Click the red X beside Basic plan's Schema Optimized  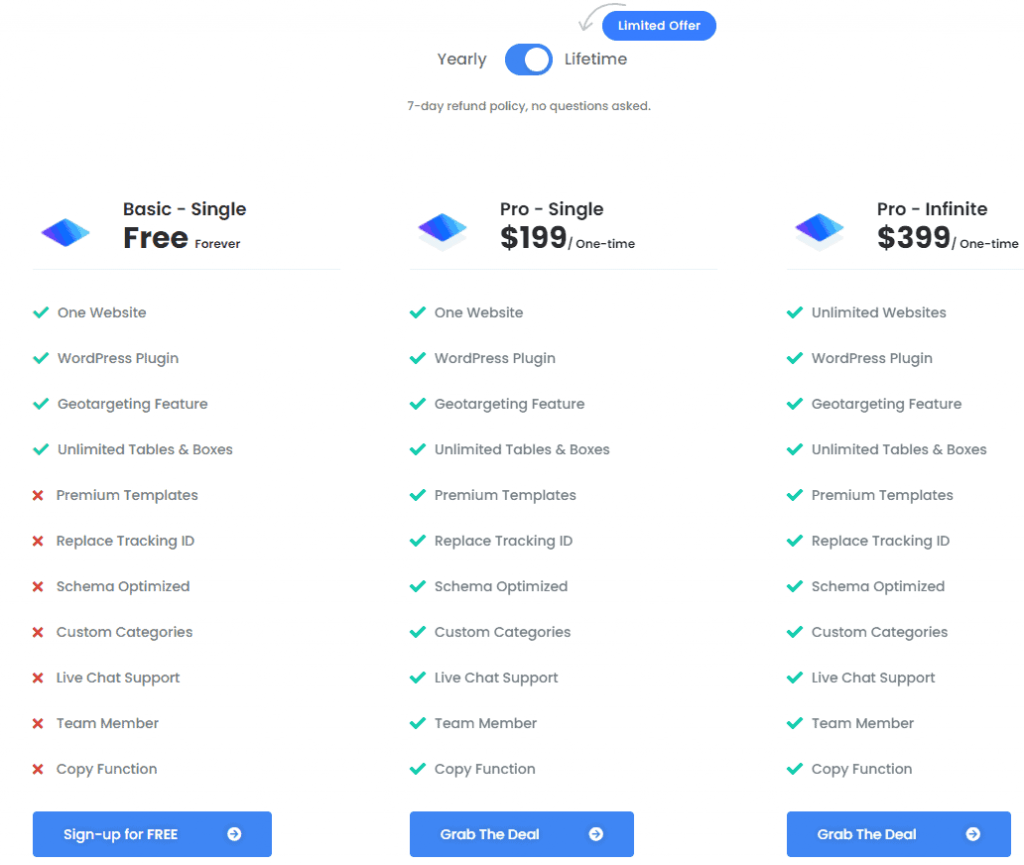pos(38,587)
